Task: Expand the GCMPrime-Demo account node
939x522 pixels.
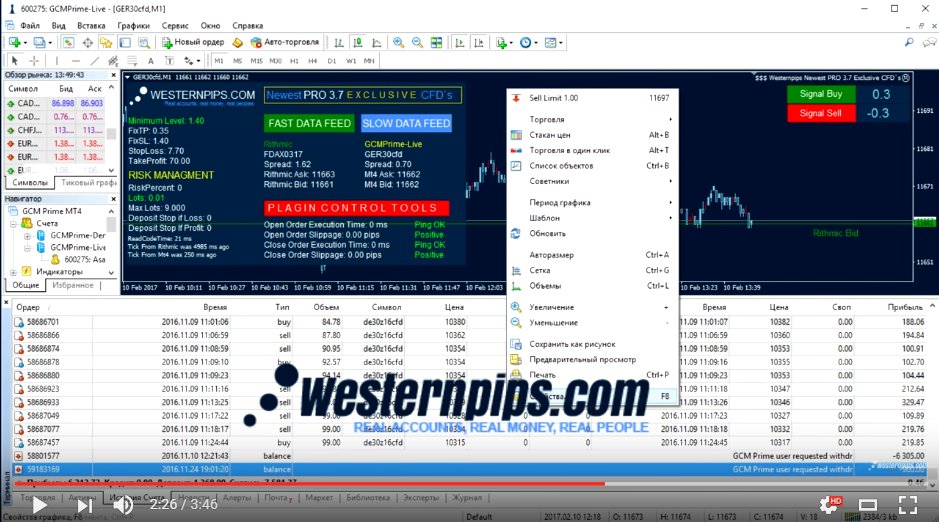Action: [x=27, y=236]
